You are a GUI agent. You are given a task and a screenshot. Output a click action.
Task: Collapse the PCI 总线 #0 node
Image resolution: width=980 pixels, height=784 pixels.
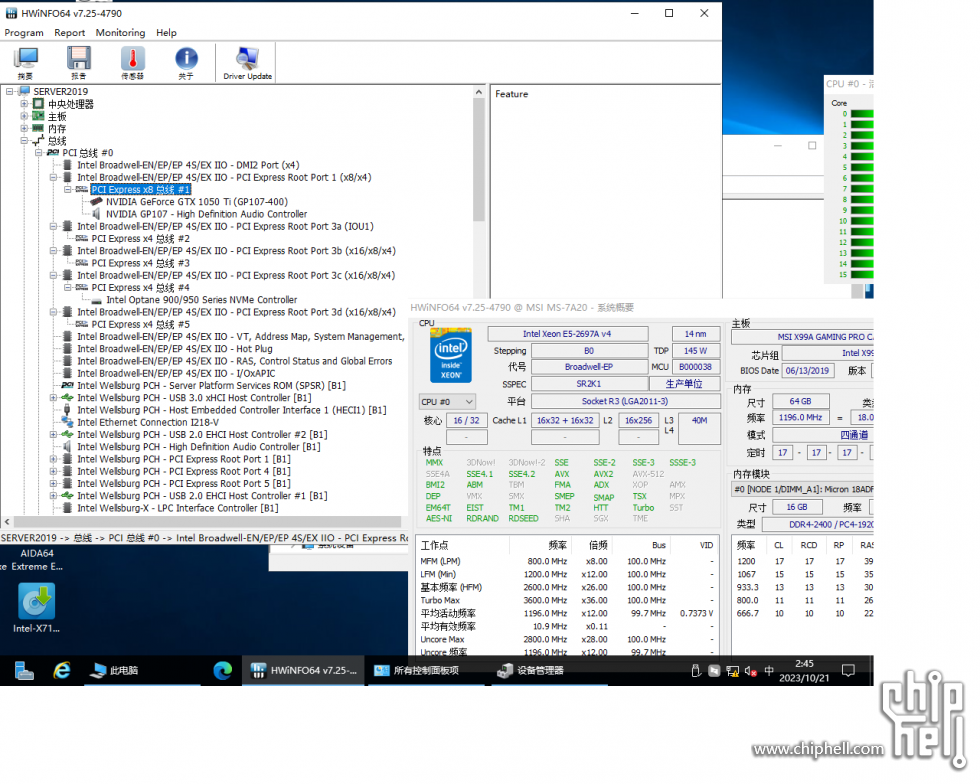[39, 153]
